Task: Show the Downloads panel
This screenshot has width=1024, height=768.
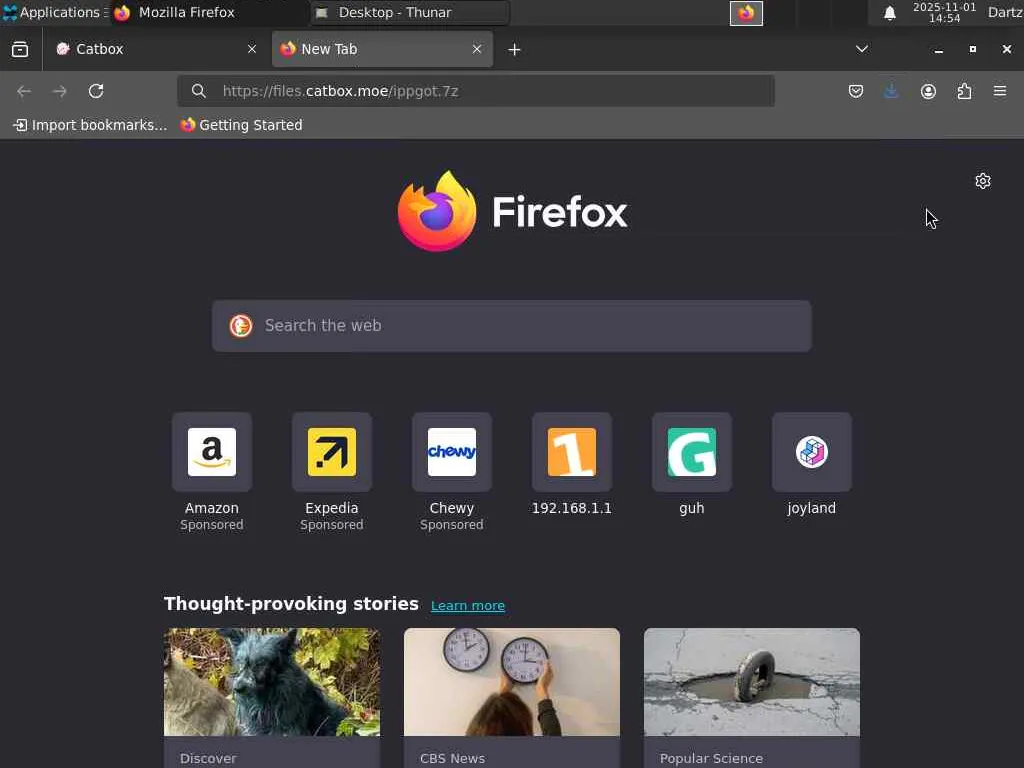Action: pyautogui.click(x=891, y=91)
